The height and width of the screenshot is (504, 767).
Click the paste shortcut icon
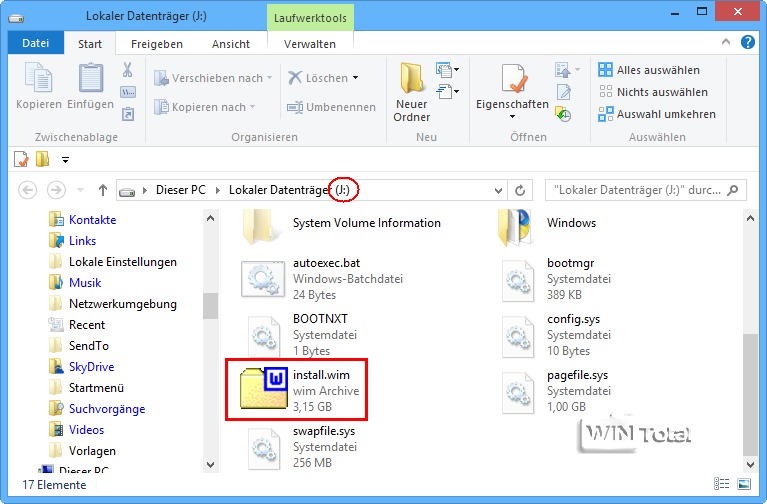[x=128, y=114]
